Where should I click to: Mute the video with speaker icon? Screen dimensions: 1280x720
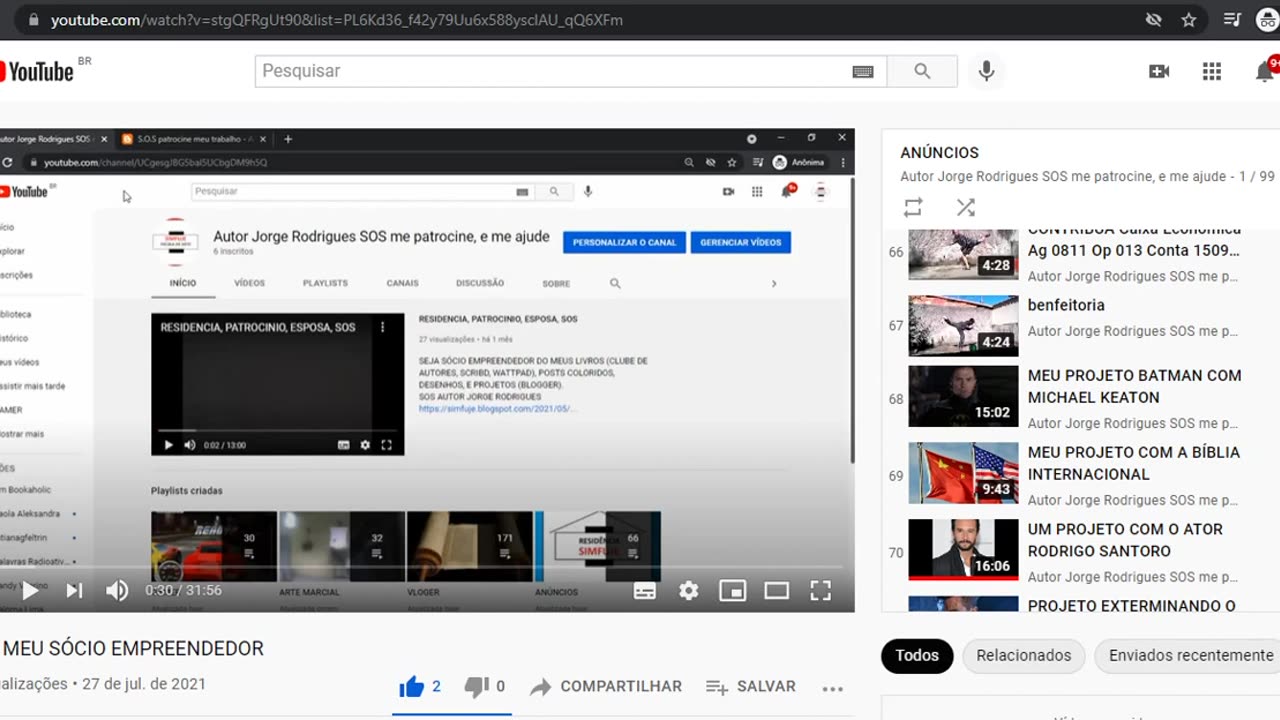point(117,591)
